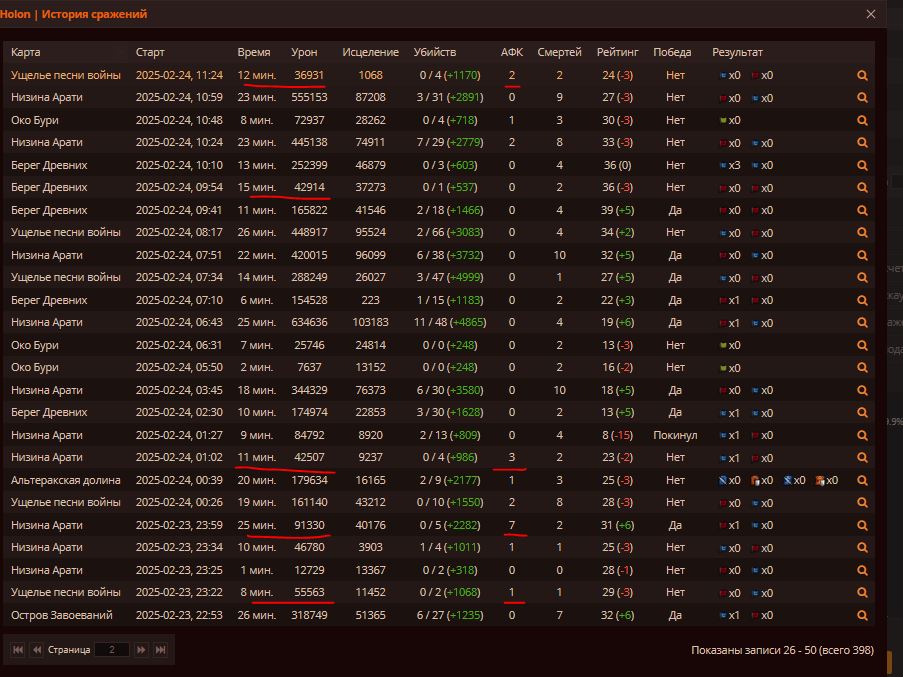
Task: Open magnifier for Низина Арати 06:43 battle
Action: [862, 322]
